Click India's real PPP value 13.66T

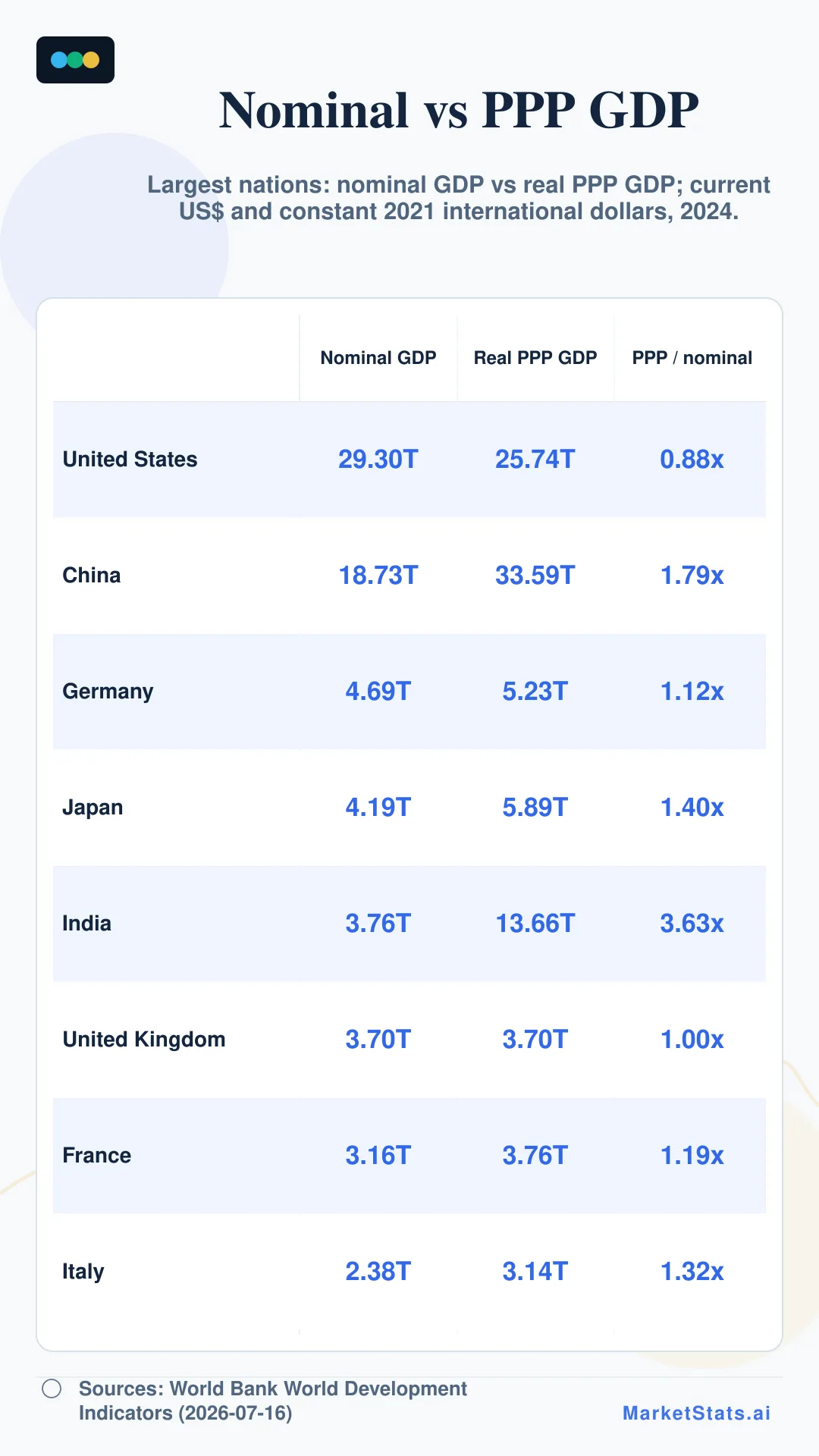click(535, 924)
